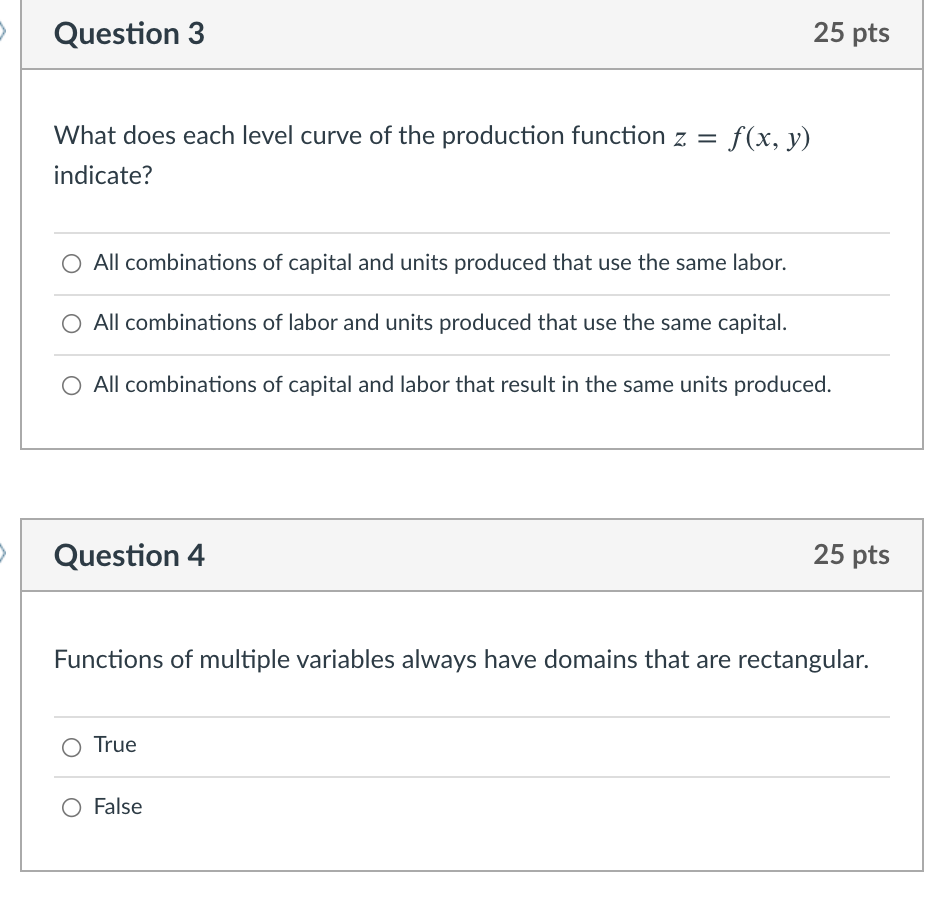Click the 'True' answer label text
This screenshot has height=900, width=952.
coord(115,745)
